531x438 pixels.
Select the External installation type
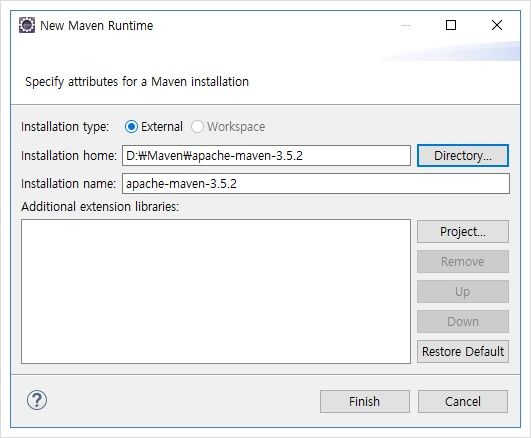click(154, 127)
